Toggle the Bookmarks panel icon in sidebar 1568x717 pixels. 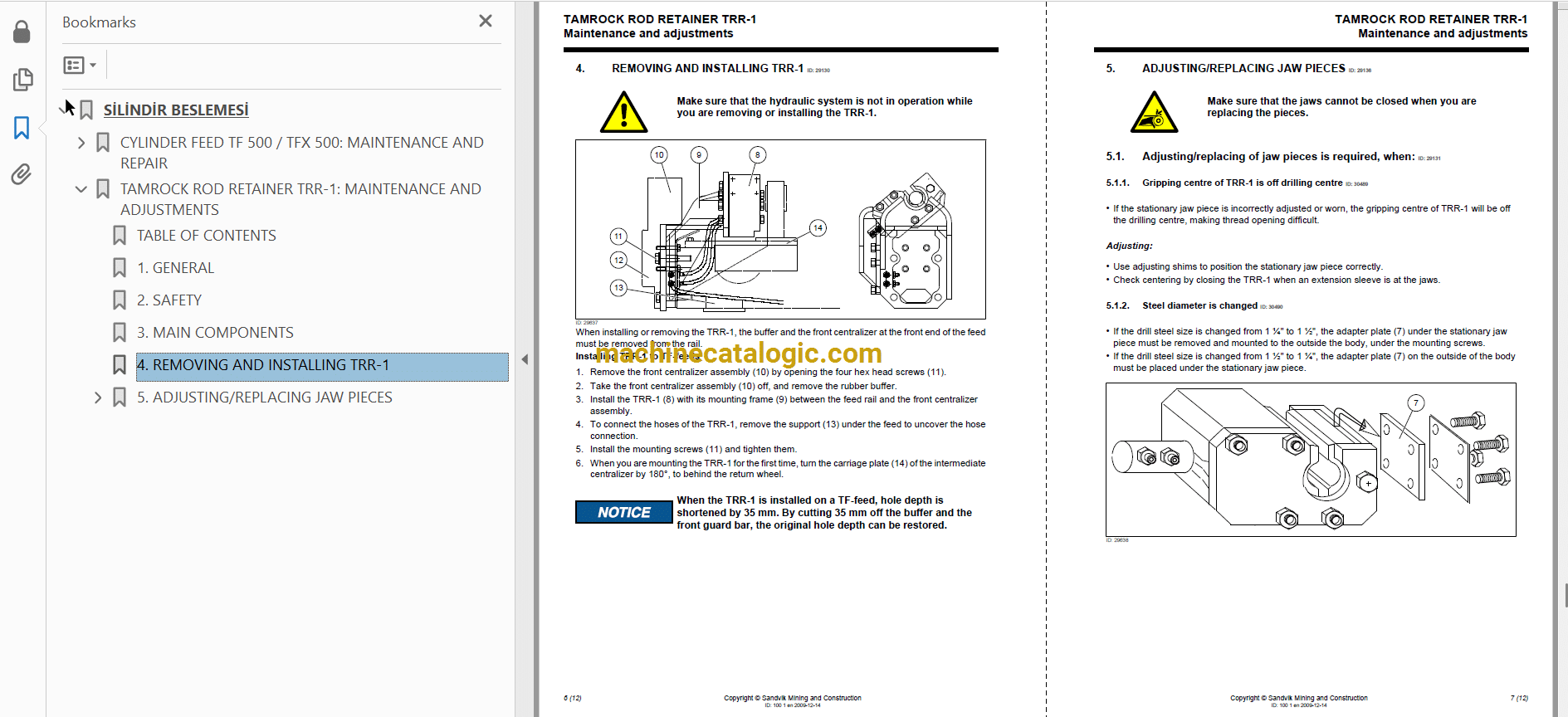pyautogui.click(x=22, y=128)
